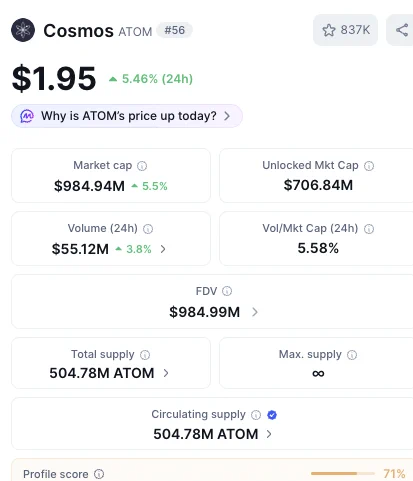
Task: Click the #56 rank badge
Action: [x=175, y=30]
